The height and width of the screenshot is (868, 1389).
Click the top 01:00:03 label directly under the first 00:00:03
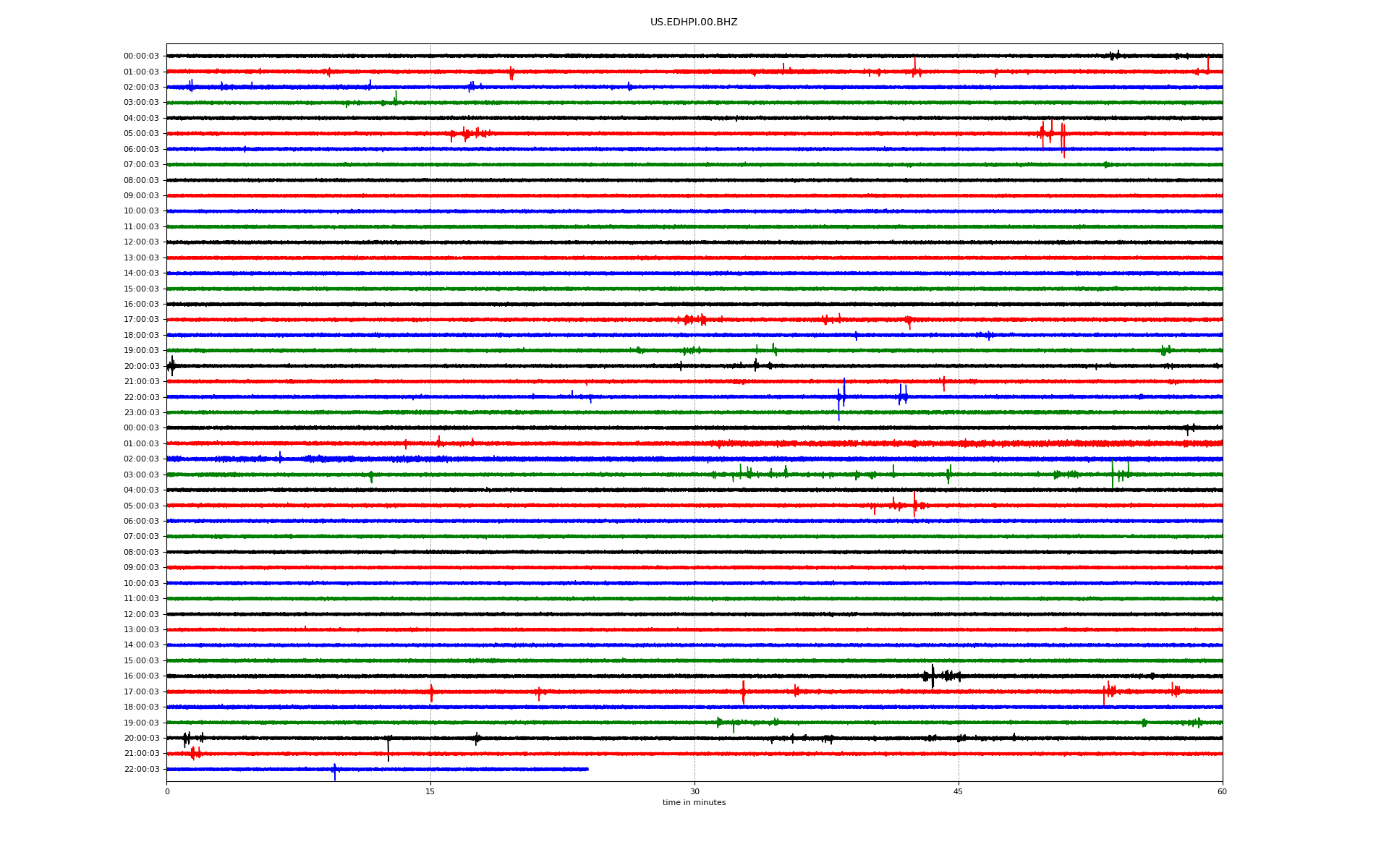click(x=141, y=72)
